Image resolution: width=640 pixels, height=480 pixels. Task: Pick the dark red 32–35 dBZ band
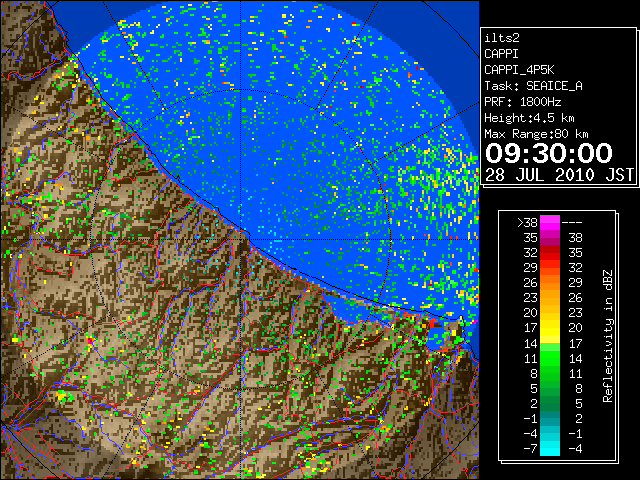point(550,253)
